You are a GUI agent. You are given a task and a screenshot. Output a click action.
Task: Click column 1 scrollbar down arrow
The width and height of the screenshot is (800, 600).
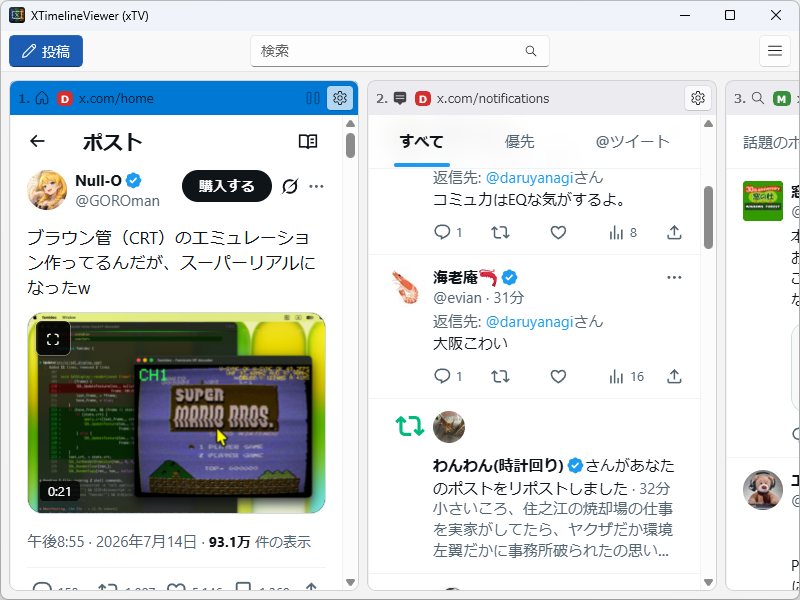[x=350, y=582]
